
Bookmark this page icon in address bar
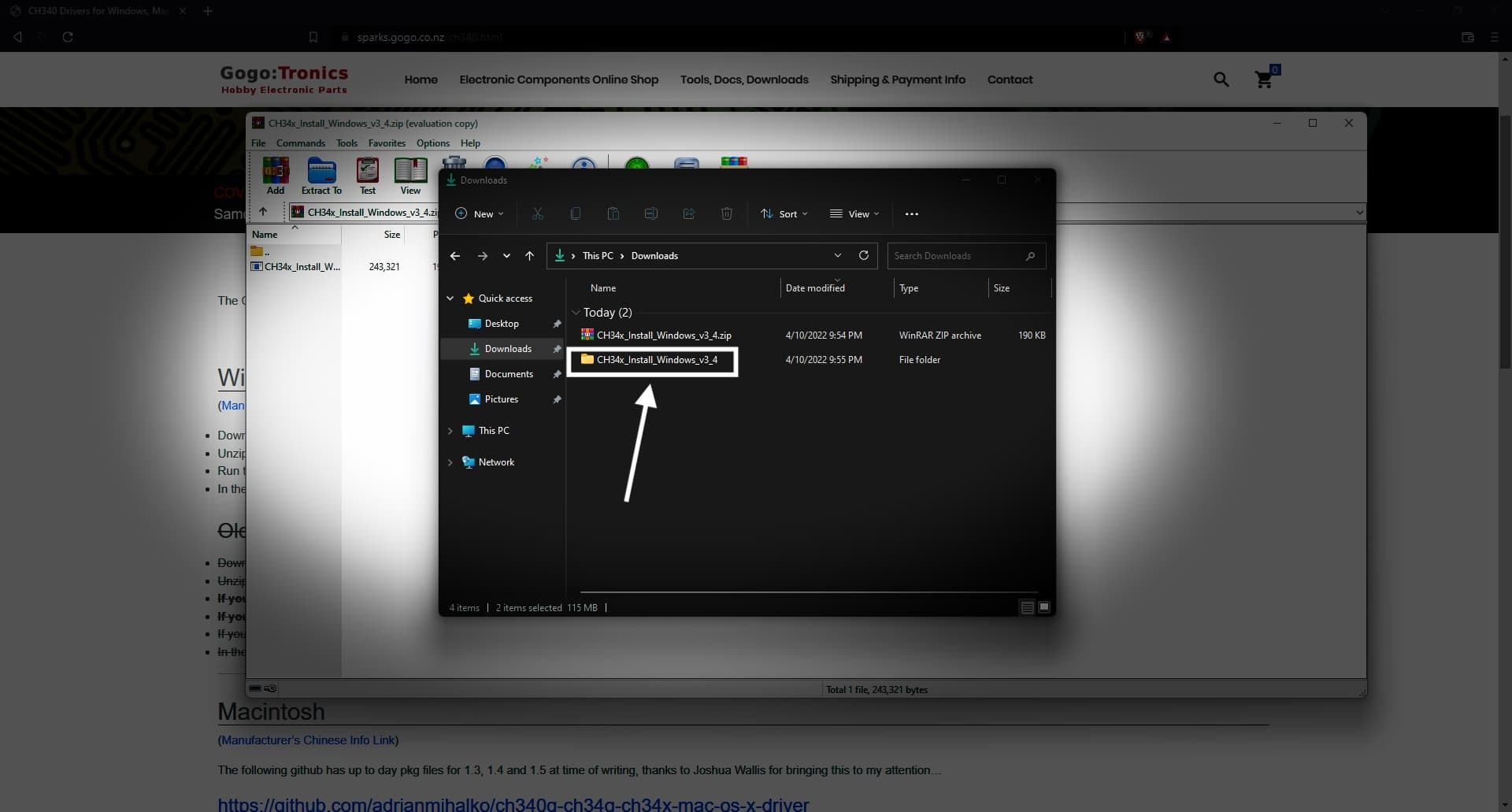click(313, 37)
